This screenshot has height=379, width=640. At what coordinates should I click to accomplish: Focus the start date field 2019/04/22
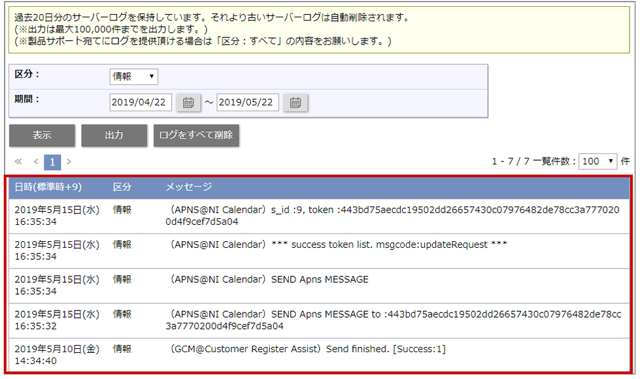(140, 102)
